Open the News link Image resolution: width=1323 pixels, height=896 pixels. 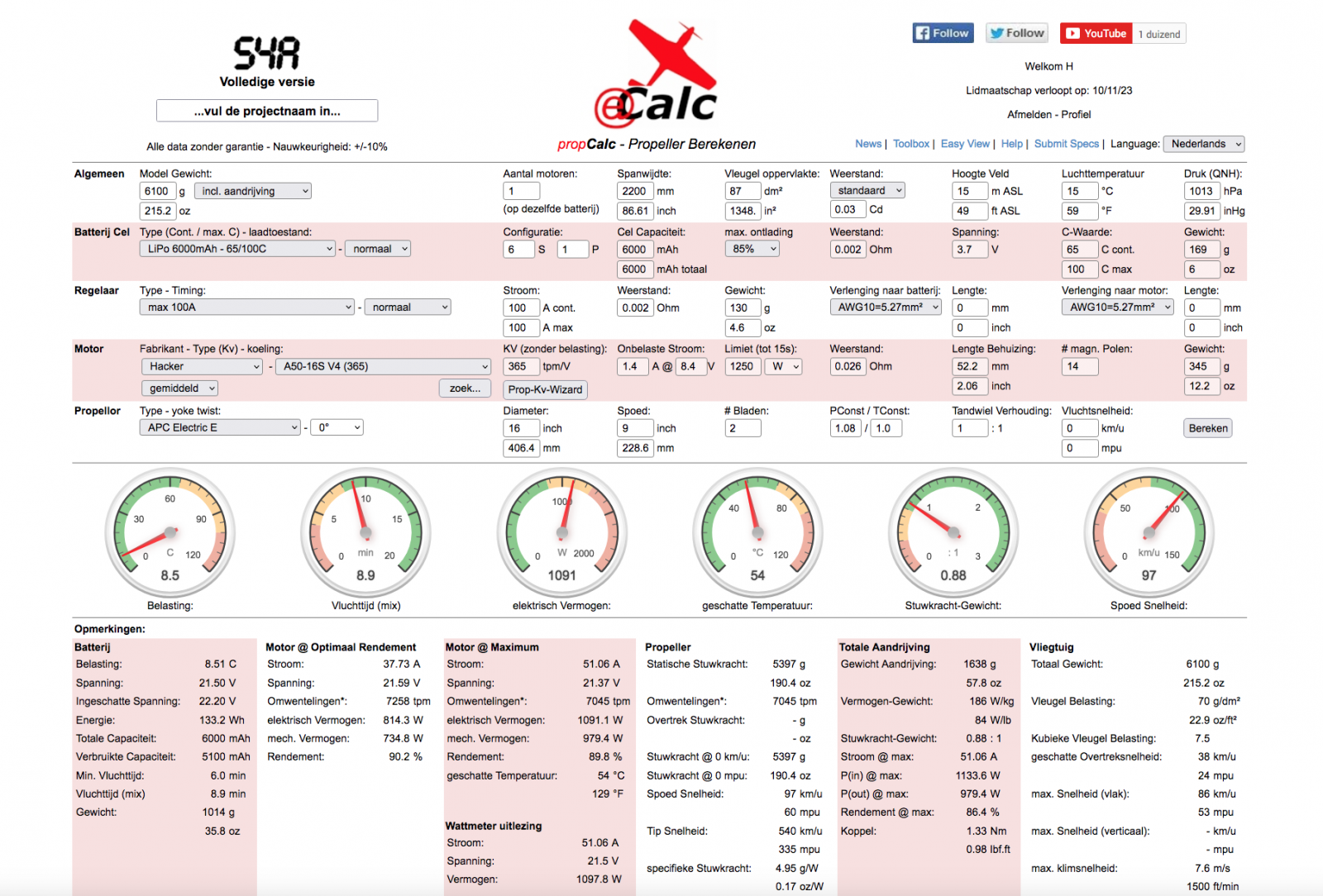coord(868,144)
